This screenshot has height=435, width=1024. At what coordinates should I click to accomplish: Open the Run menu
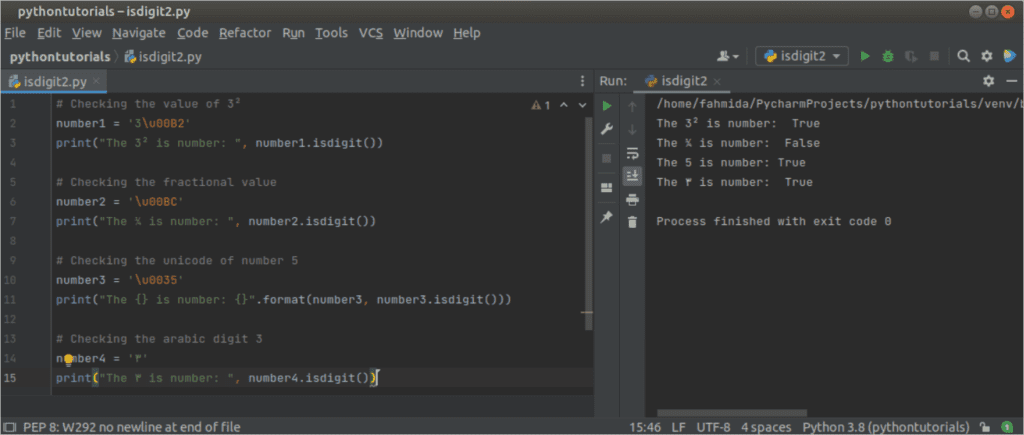(x=293, y=33)
